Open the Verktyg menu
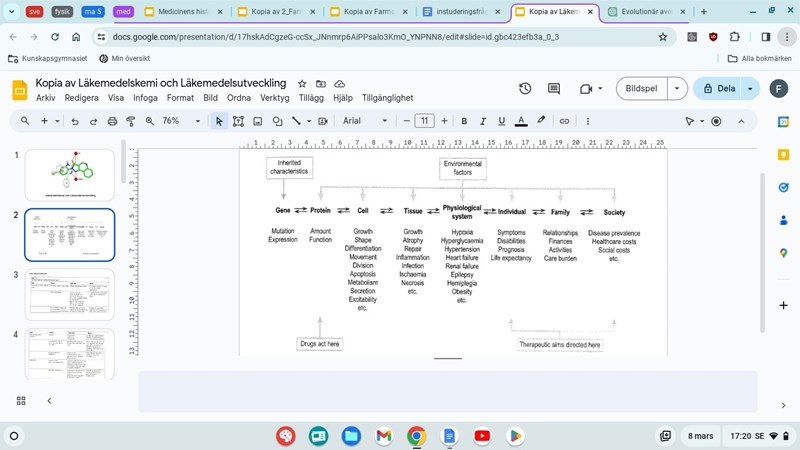The height and width of the screenshot is (450, 800). point(274,98)
